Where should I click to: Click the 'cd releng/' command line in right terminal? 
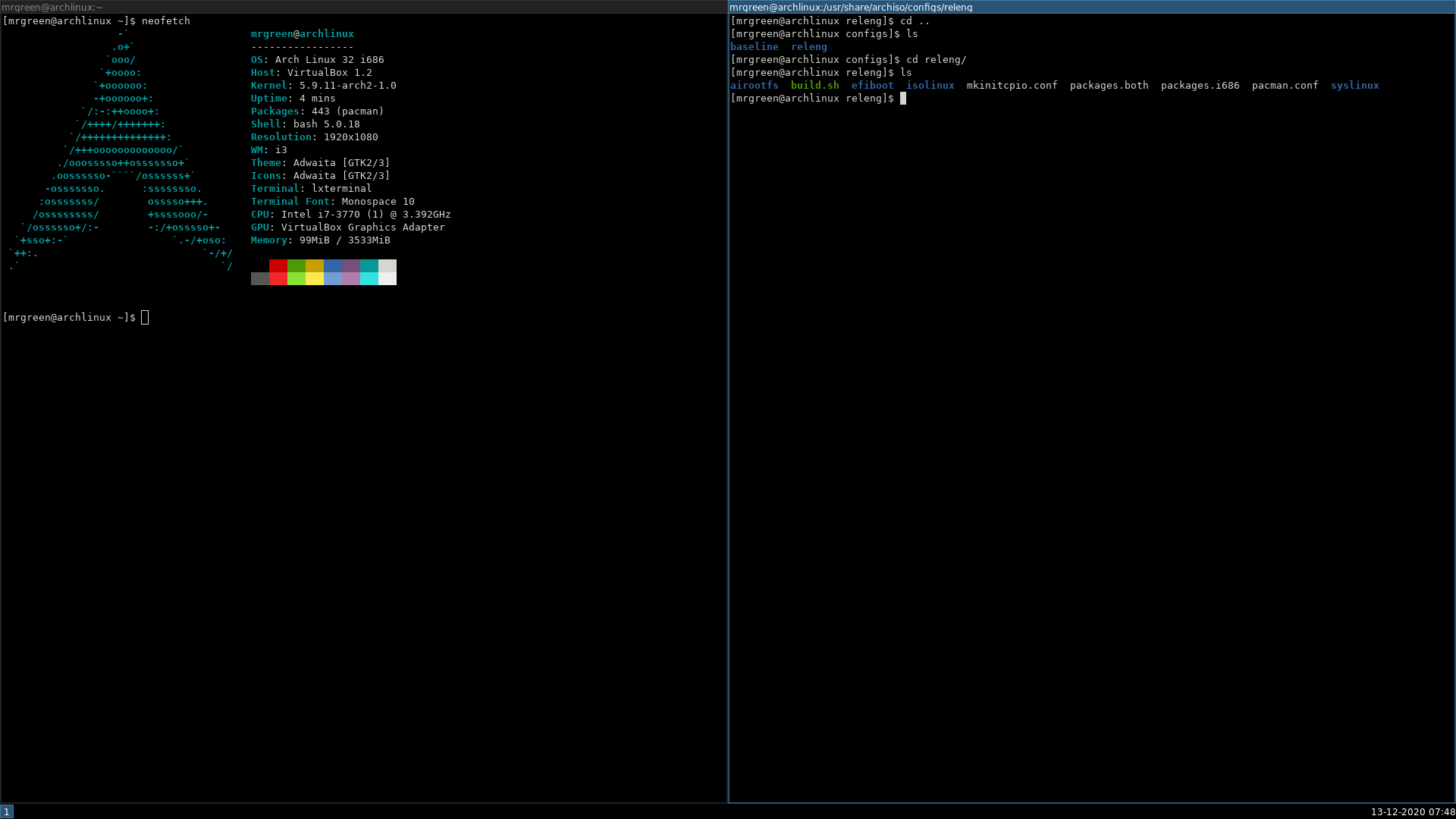[x=849, y=60]
